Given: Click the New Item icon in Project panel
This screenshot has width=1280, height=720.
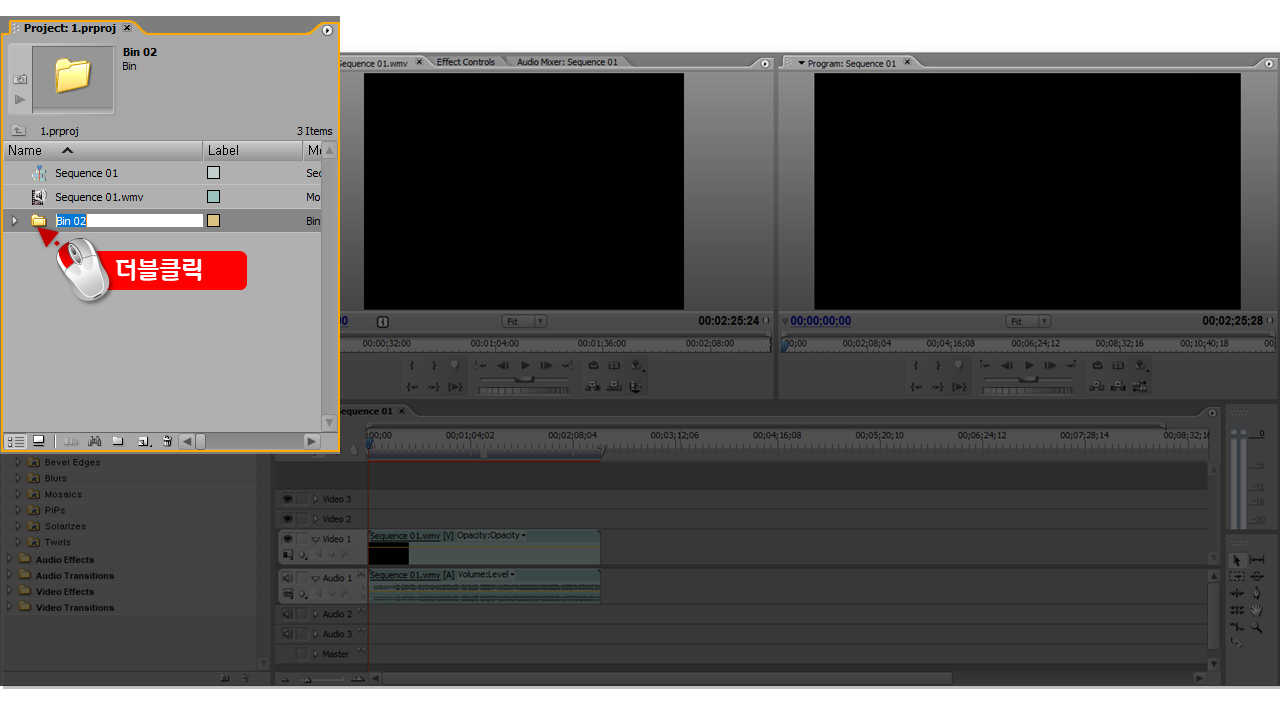Looking at the screenshot, I should click(144, 441).
